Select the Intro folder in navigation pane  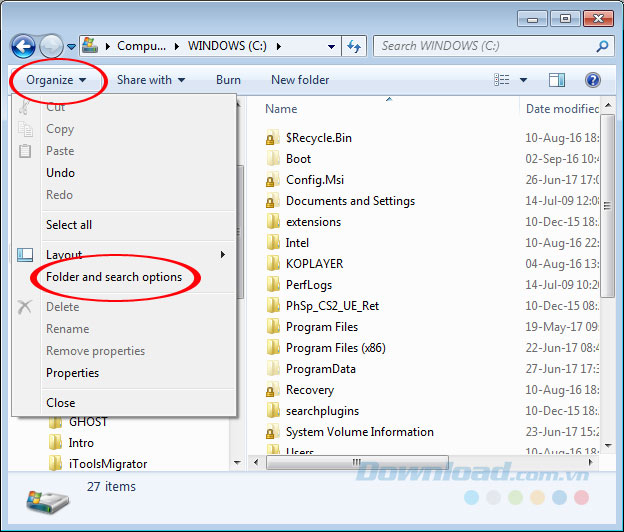[81, 443]
